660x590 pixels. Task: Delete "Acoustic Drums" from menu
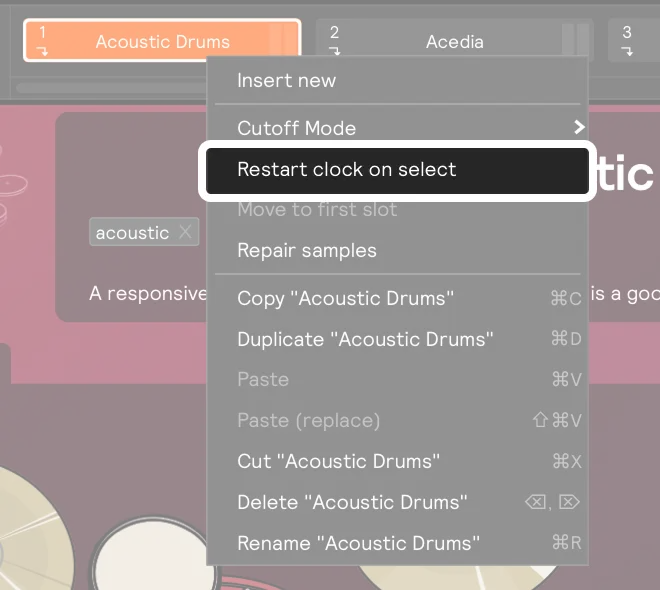(397, 502)
